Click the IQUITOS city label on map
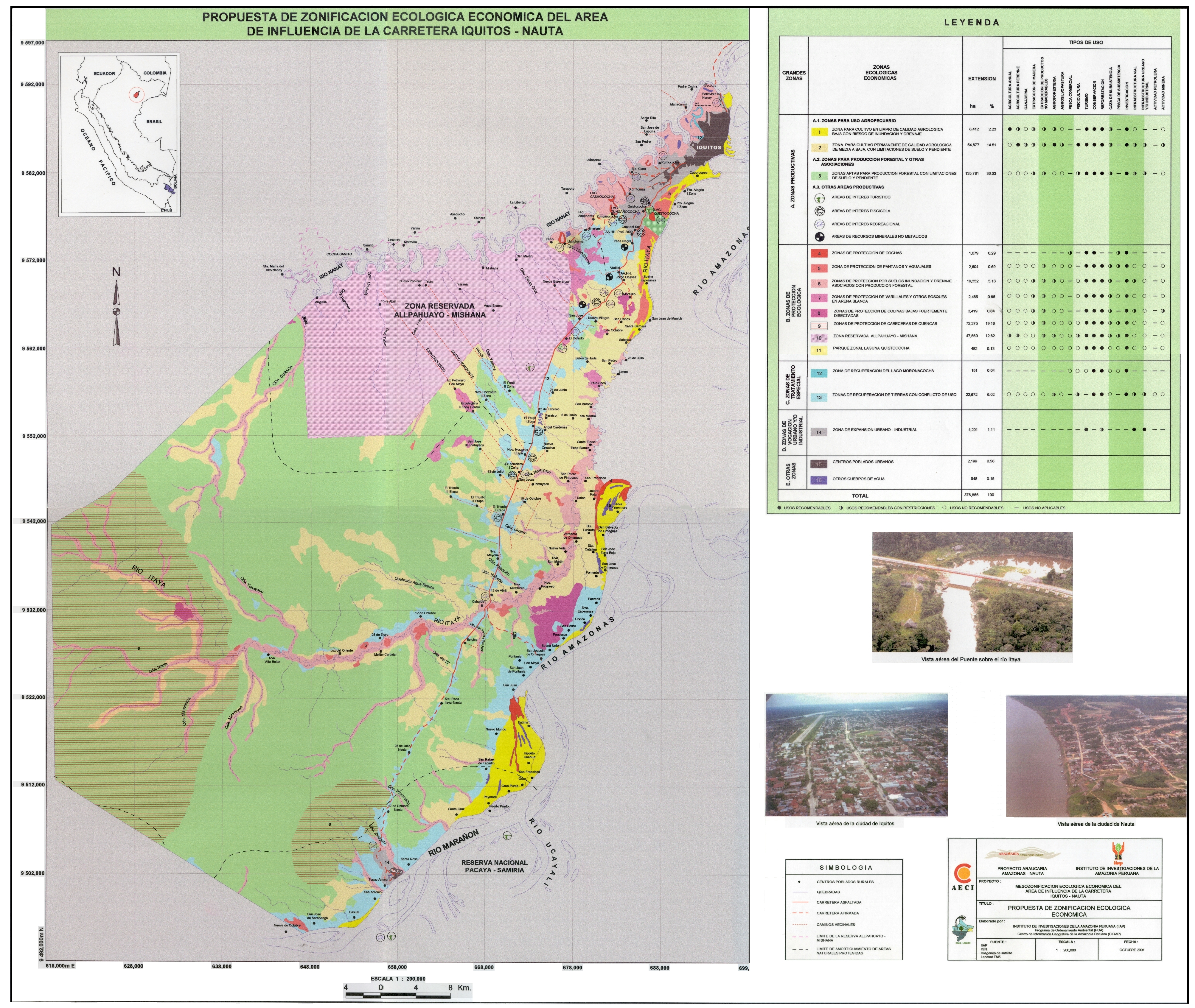Viewport: 1195px width, 1008px height. click(x=708, y=147)
